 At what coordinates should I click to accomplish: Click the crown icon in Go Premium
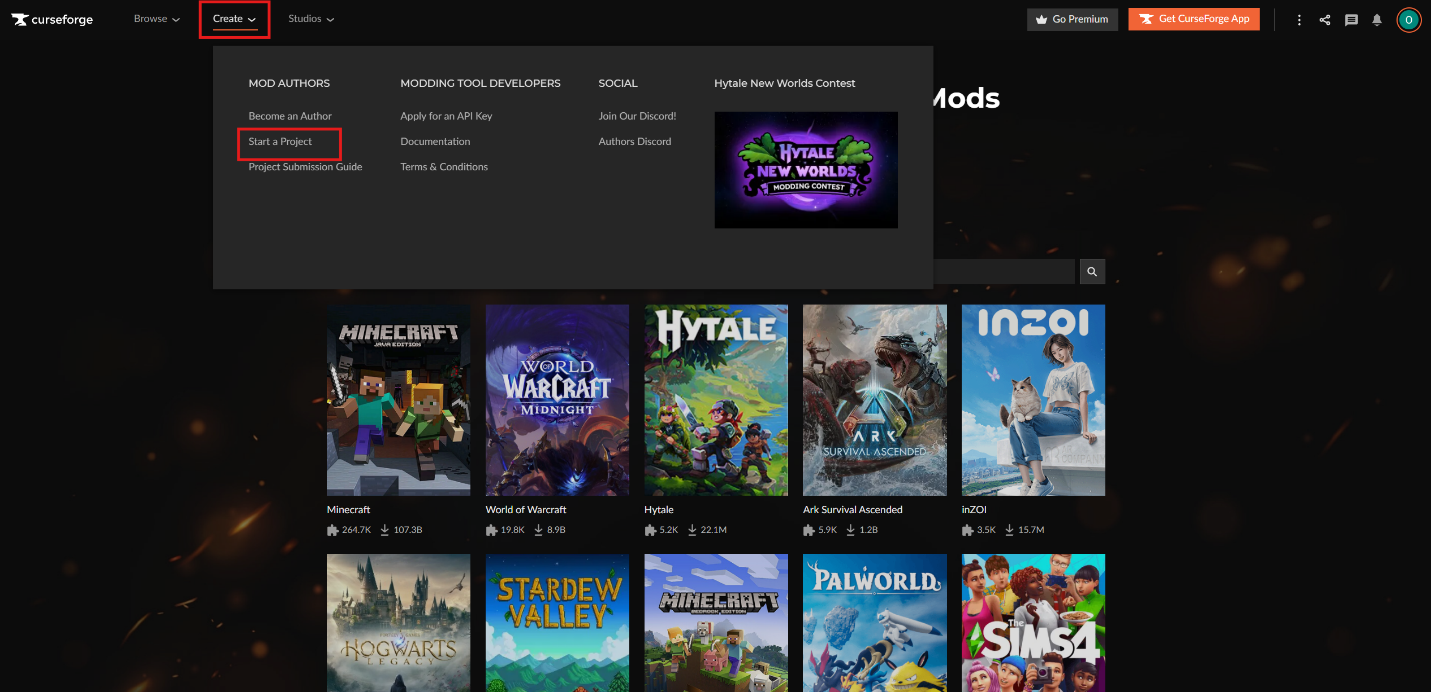[1042, 19]
